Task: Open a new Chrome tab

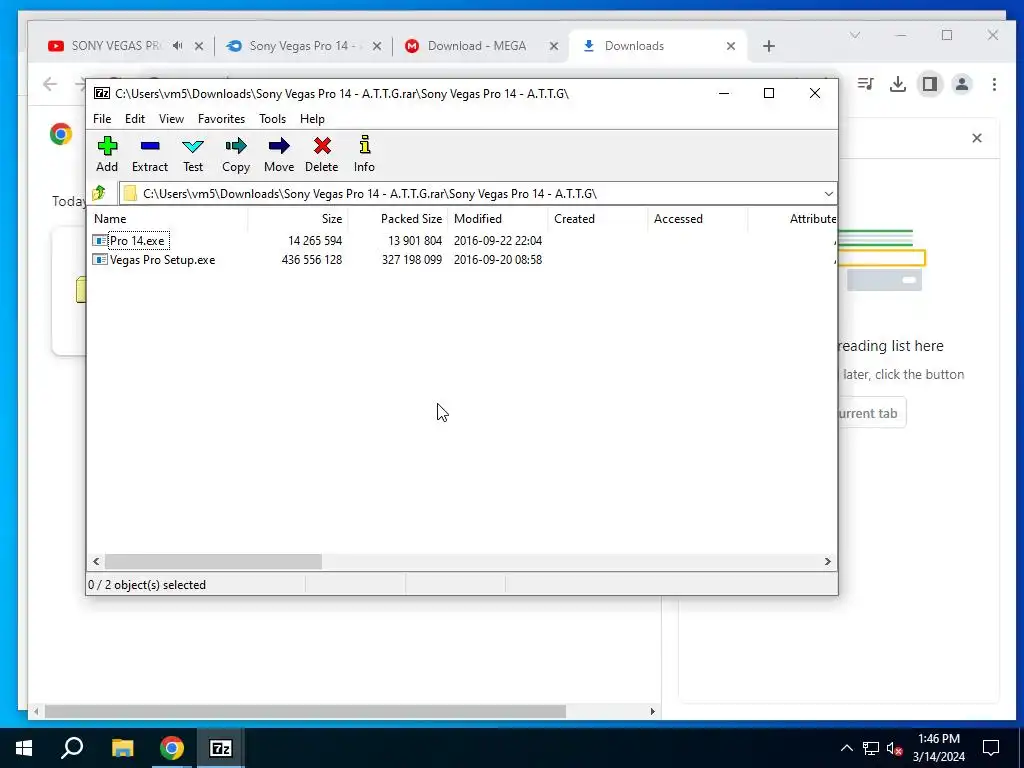Action: (x=769, y=46)
